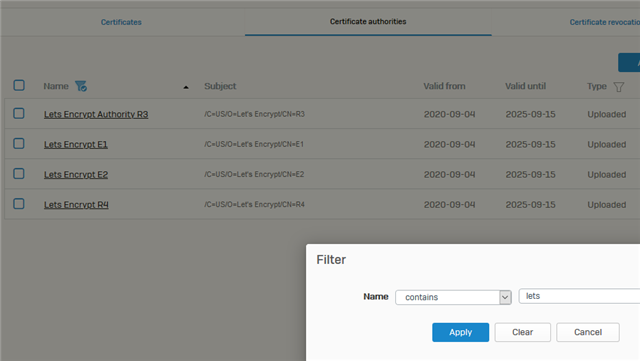Viewport: 640px width, 361px height.
Task: Open the Lets Encrypt R4 certificate link
Action: click(x=76, y=205)
